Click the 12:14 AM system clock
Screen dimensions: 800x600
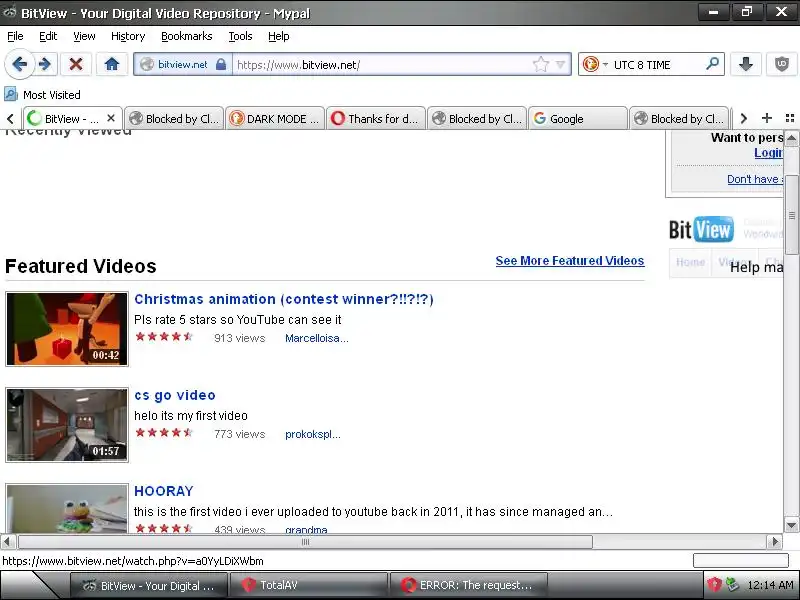click(x=770, y=585)
